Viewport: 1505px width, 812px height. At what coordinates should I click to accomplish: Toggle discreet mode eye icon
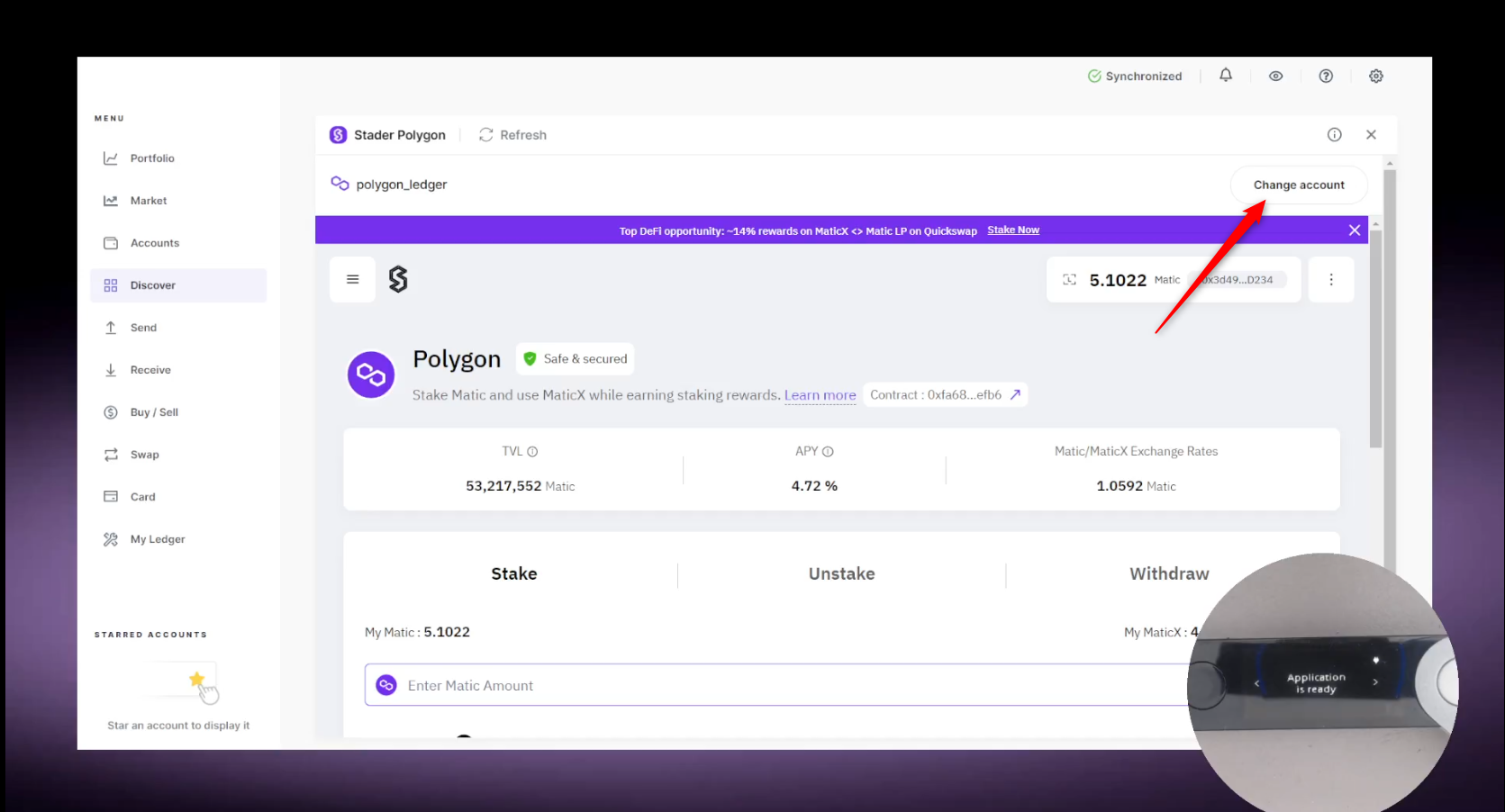tap(1275, 77)
